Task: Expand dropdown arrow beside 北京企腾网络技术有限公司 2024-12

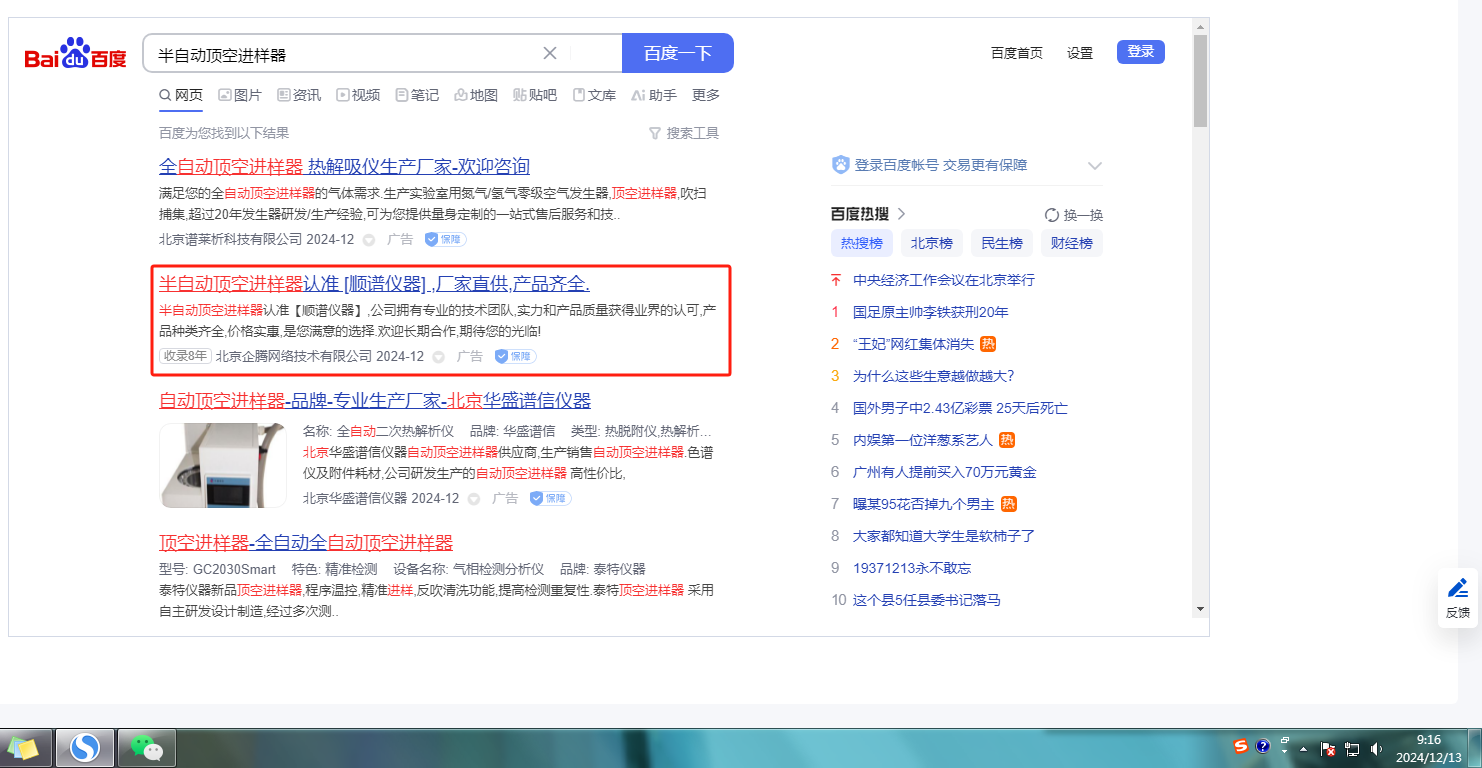Action: (438, 357)
